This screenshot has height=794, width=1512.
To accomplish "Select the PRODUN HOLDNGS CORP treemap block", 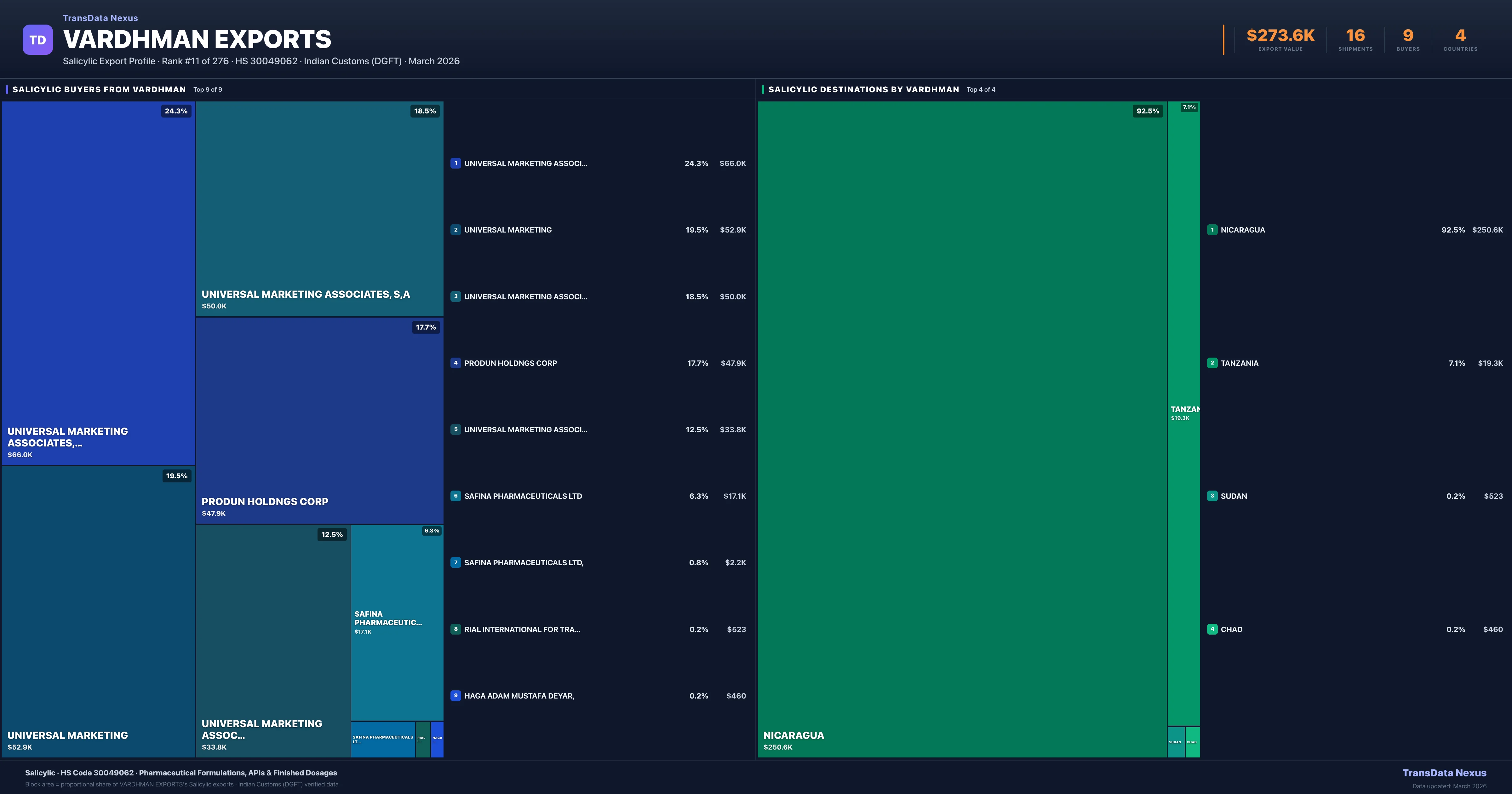I will pyautogui.click(x=319, y=420).
